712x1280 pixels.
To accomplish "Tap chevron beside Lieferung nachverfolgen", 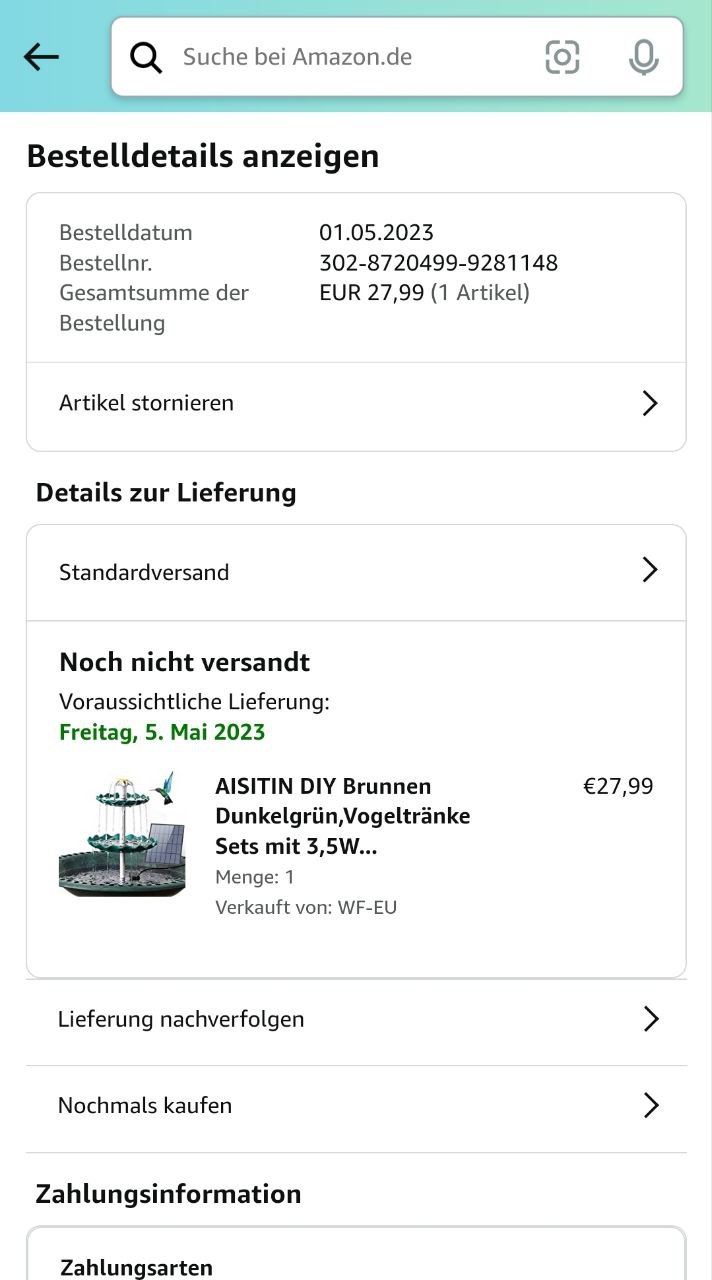I will [x=651, y=1019].
